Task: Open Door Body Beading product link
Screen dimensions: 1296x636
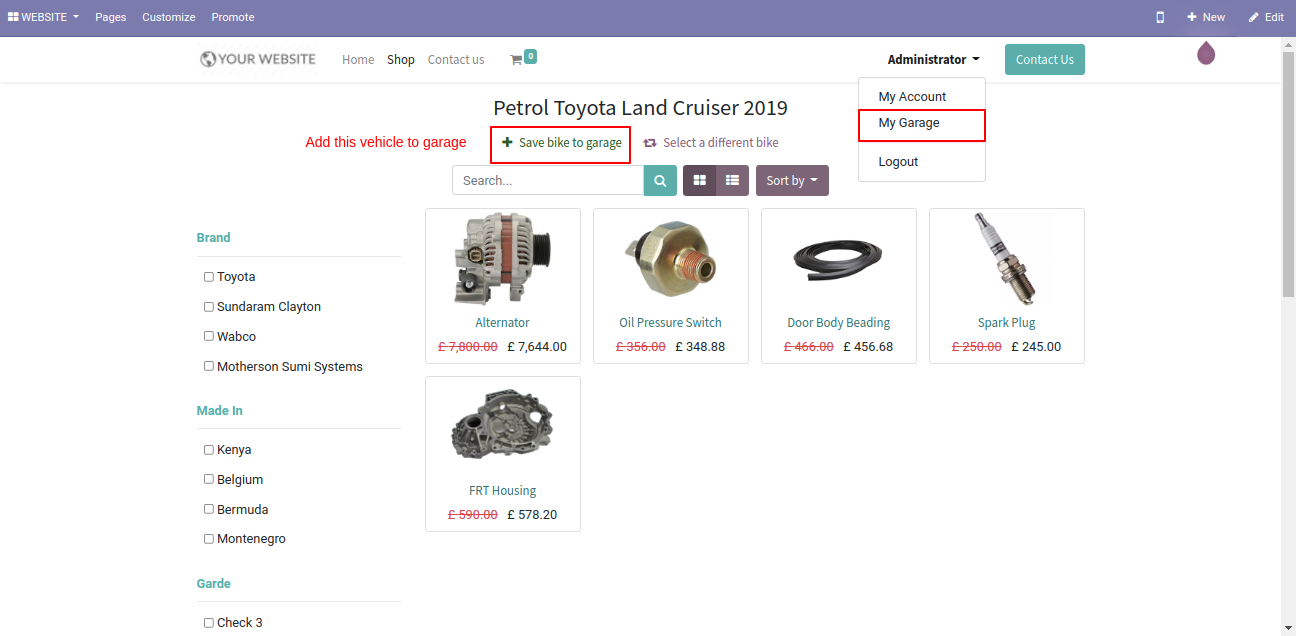Action: coord(838,323)
